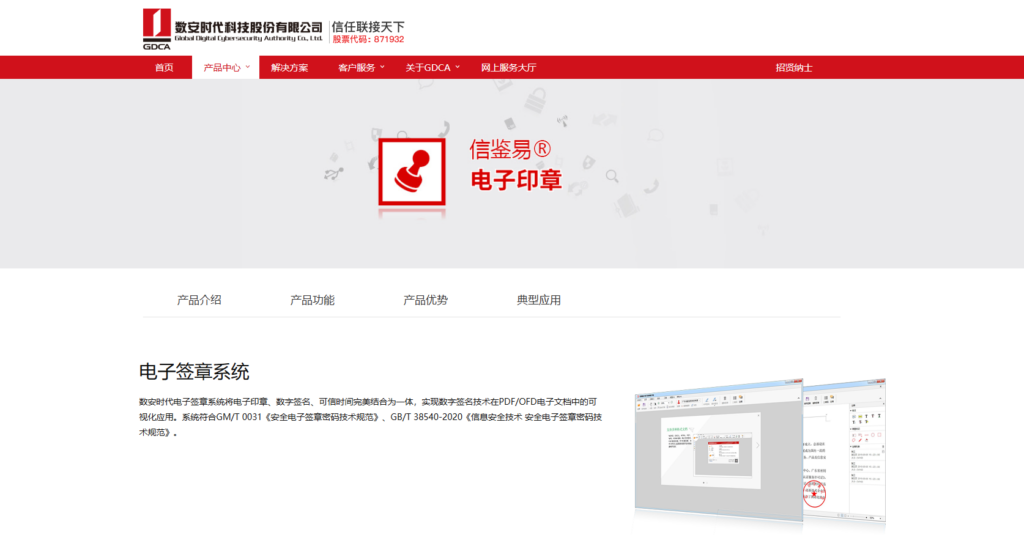Switch to the 产品介绍 tab
Screen dimensions: 1024x535
pyautogui.click(x=199, y=300)
